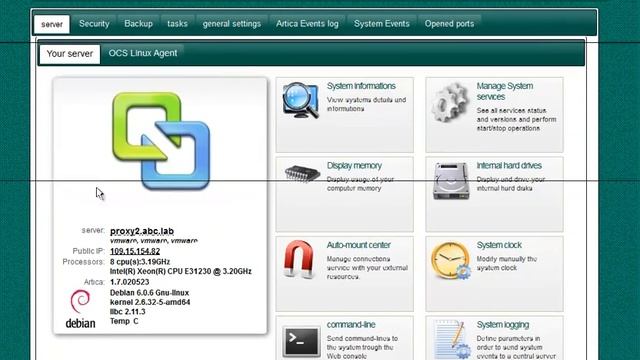
Task: Click the Manage System services gears icon
Action: (450, 102)
